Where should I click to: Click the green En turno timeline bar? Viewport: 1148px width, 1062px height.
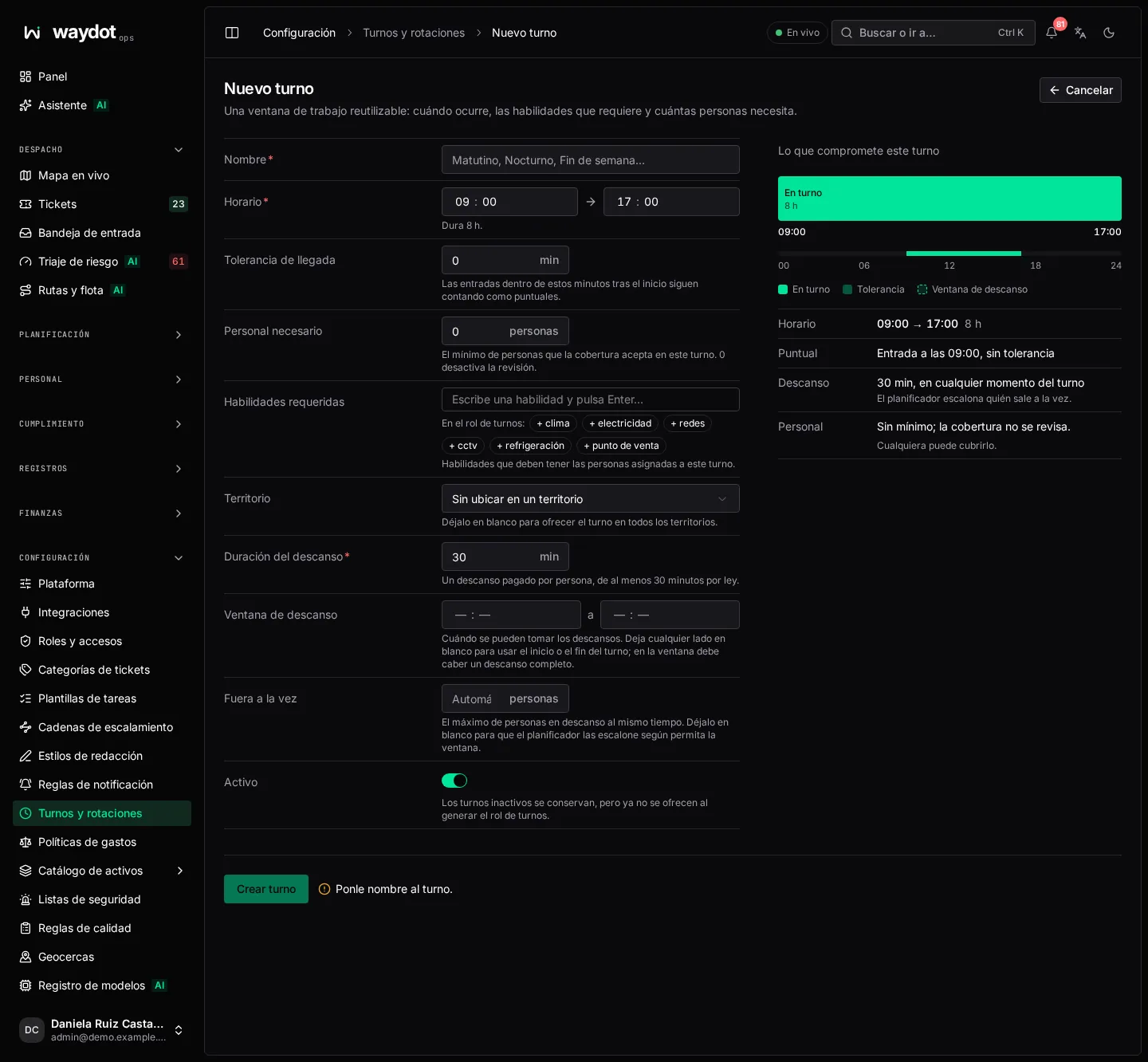tap(949, 199)
